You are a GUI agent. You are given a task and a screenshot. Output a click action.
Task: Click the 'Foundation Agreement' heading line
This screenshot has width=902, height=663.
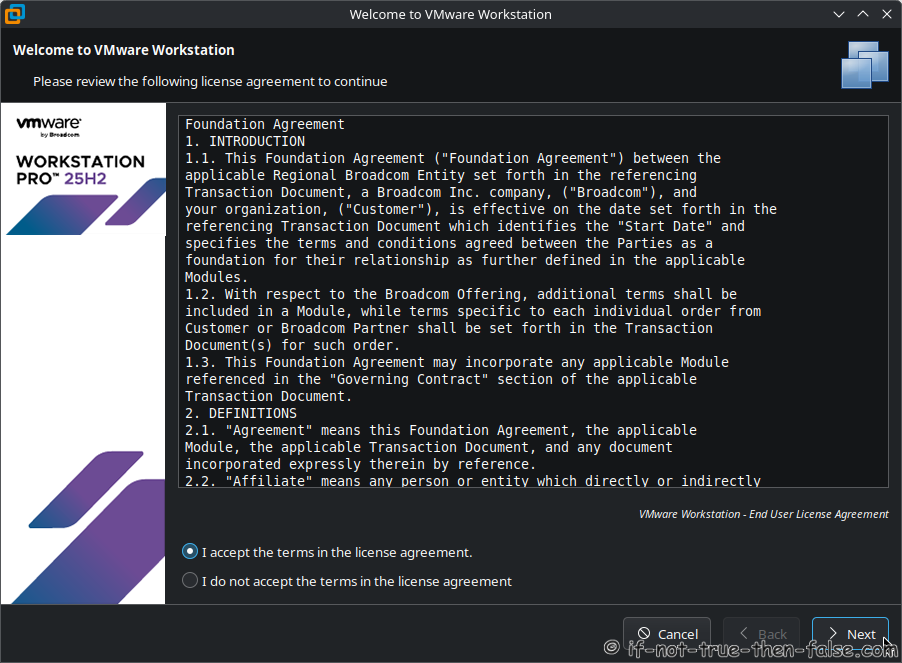(265, 124)
